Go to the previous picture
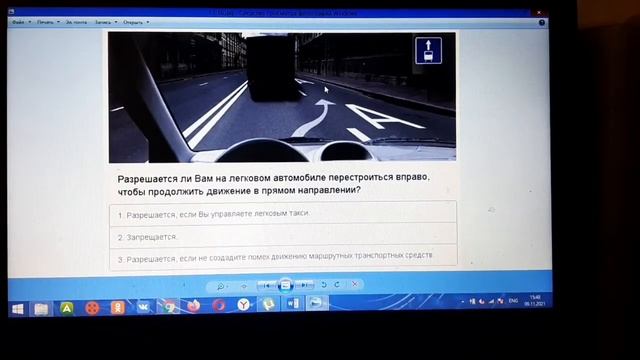 click(267, 285)
